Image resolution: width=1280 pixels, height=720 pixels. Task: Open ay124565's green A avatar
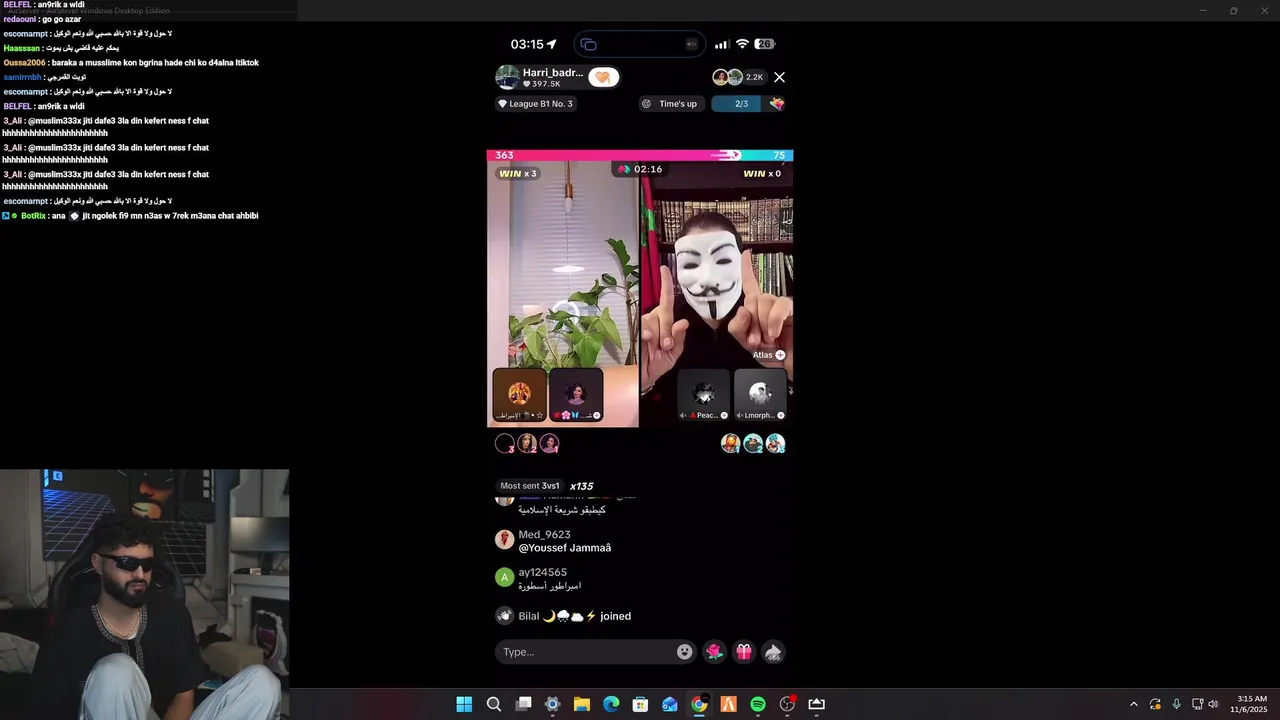coord(505,577)
